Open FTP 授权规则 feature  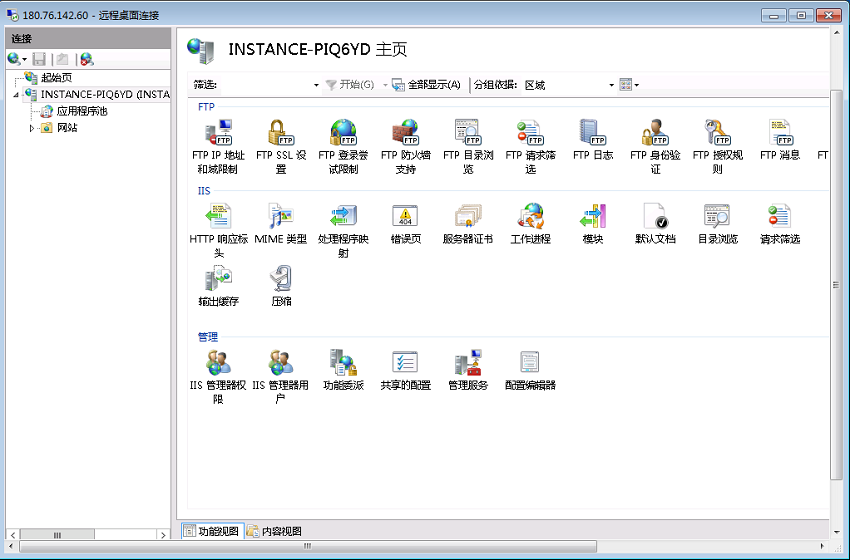click(717, 147)
